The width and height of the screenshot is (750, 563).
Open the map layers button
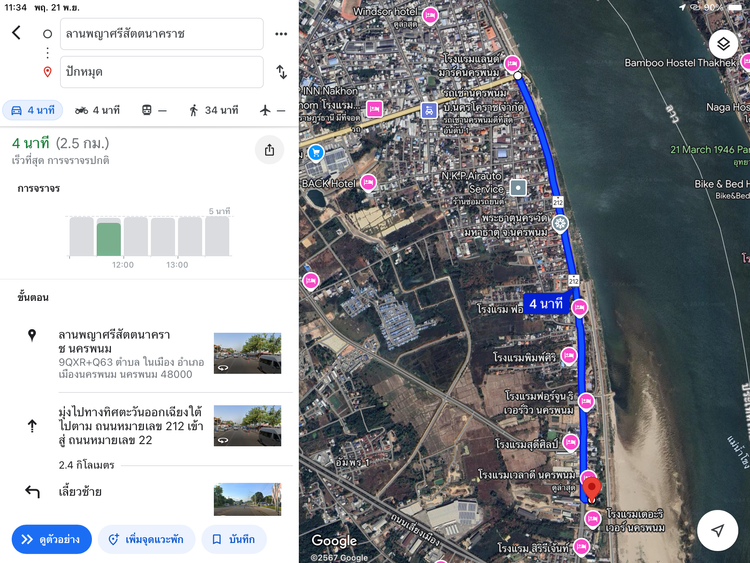[x=723, y=44]
